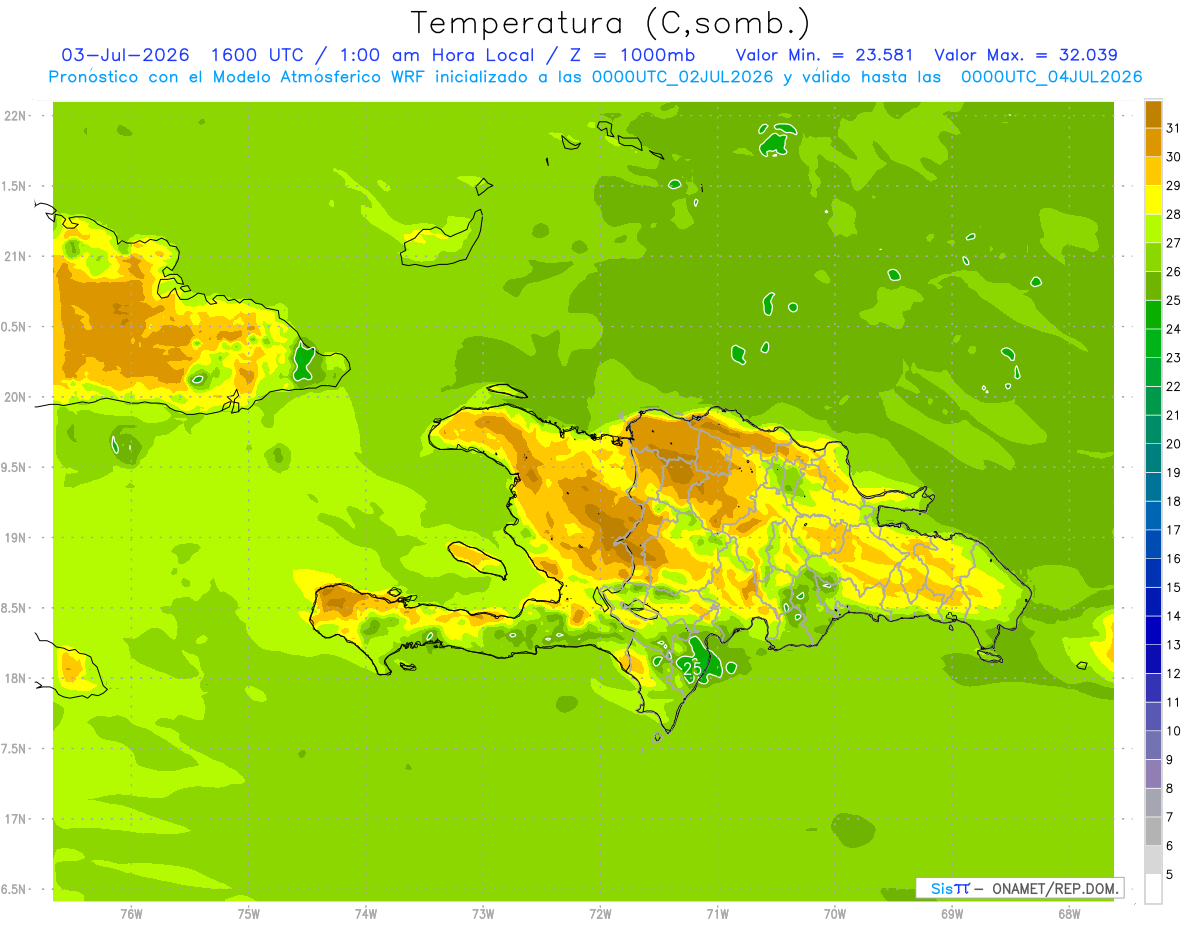Click the '70W' longitude label

click(835, 913)
